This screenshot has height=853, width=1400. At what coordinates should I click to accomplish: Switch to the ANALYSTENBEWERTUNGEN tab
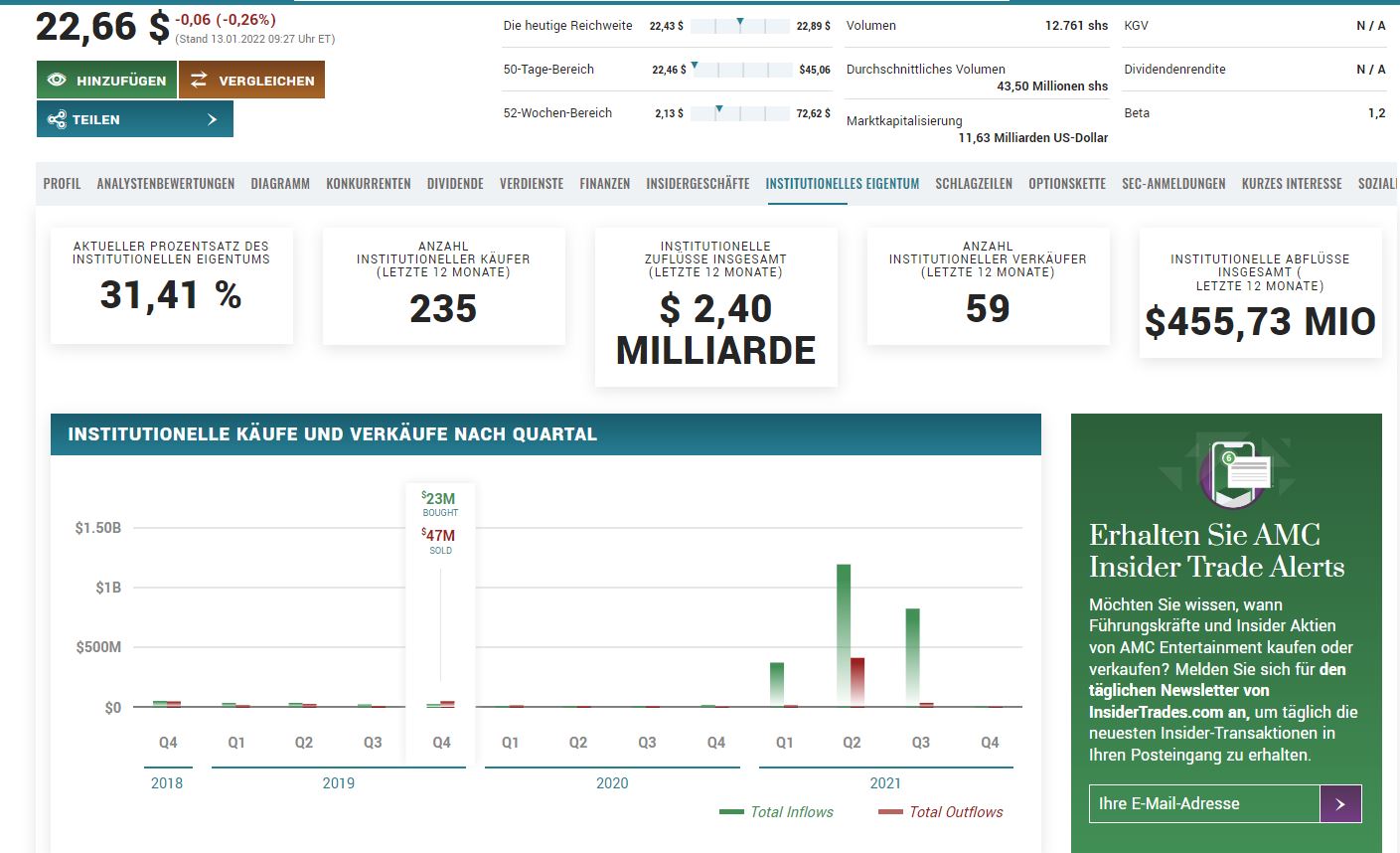pyautogui.click(x=166, y=184)
